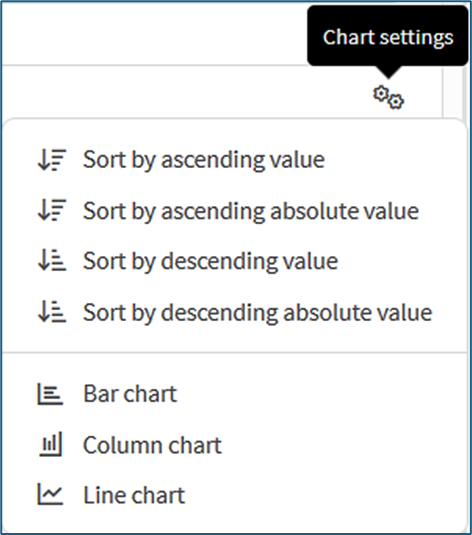Pick Sort by descending value
The width and height of the screenshot is (472, 535).
click(210, 261)
